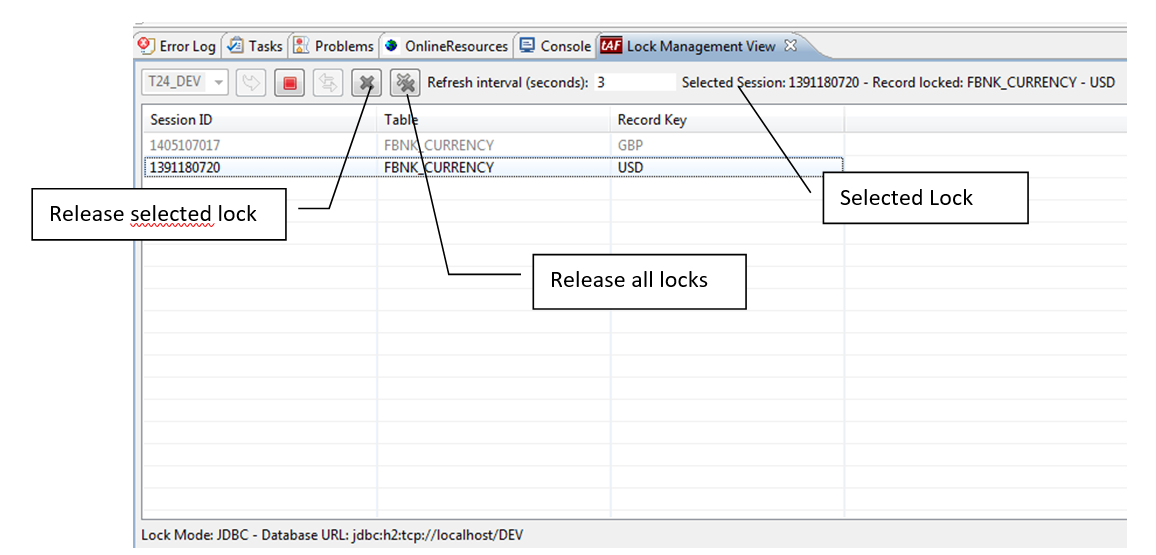Click the Refresh interval seconds field
This screenshot has width=1156, height=555.
click(634, 83)
